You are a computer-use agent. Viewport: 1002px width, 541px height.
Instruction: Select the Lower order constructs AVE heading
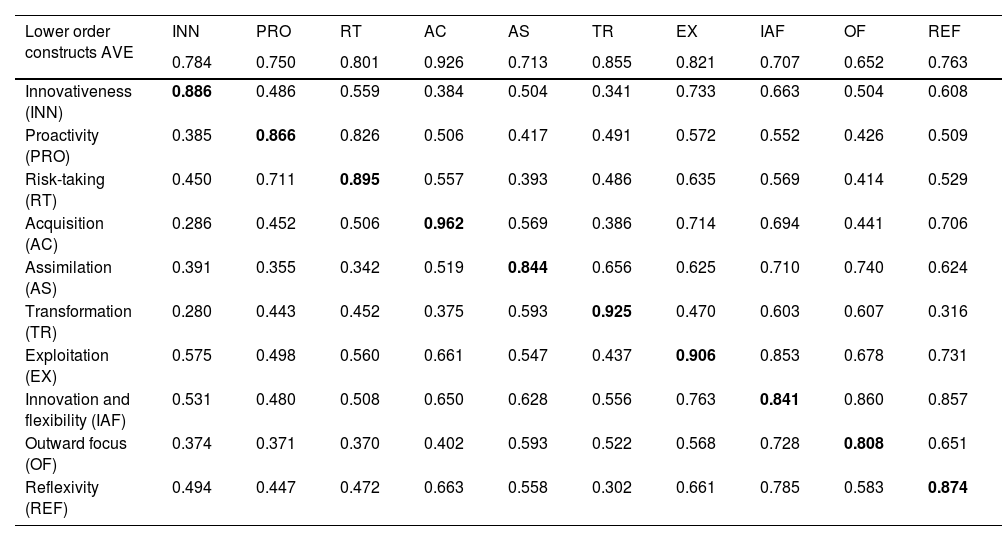(79, 41)
